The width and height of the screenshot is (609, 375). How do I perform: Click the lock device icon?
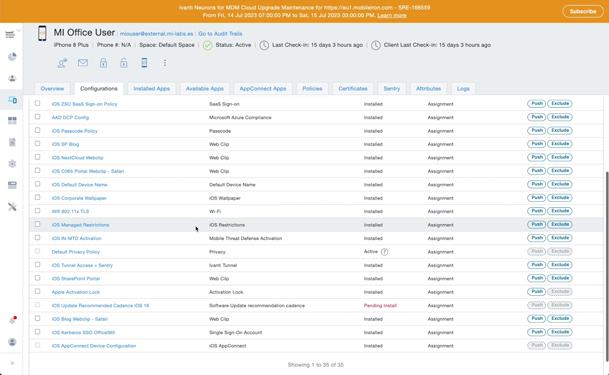103,63
